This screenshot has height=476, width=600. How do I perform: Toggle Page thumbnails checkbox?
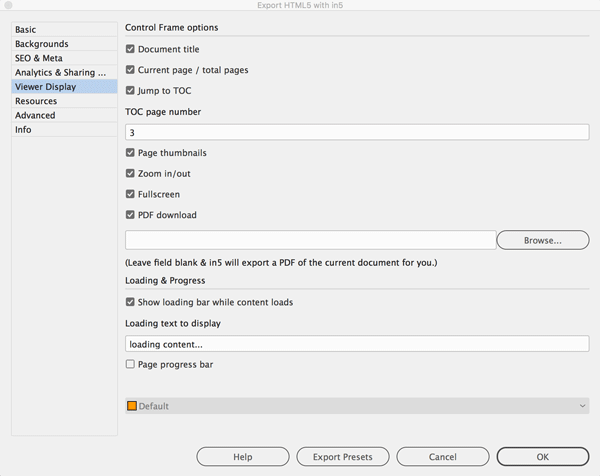130,153
